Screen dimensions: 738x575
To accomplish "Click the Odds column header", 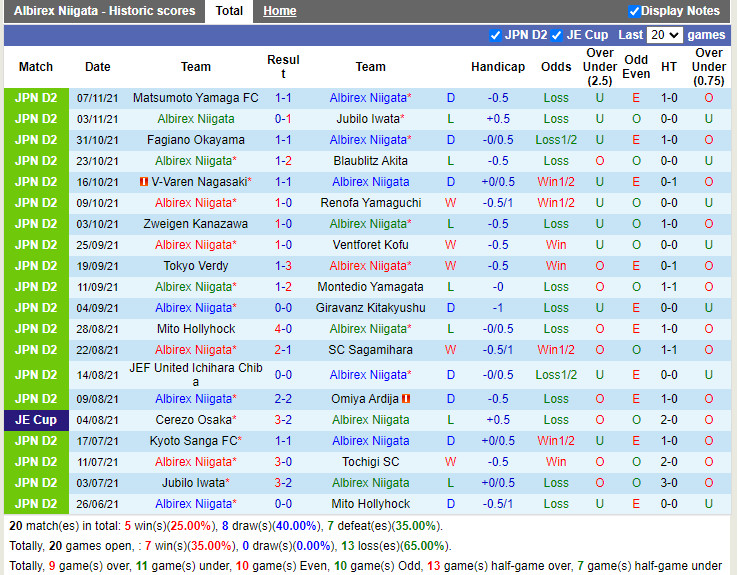I will point(556,67).
